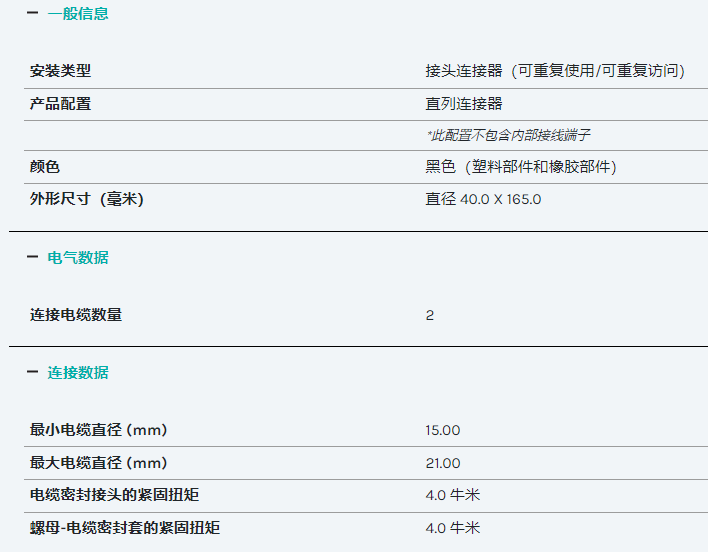The width and height of the screenshot is (708, 552).
Task: Click the 直径 40.0 X 165.0 value
Action: click(483, 199)
